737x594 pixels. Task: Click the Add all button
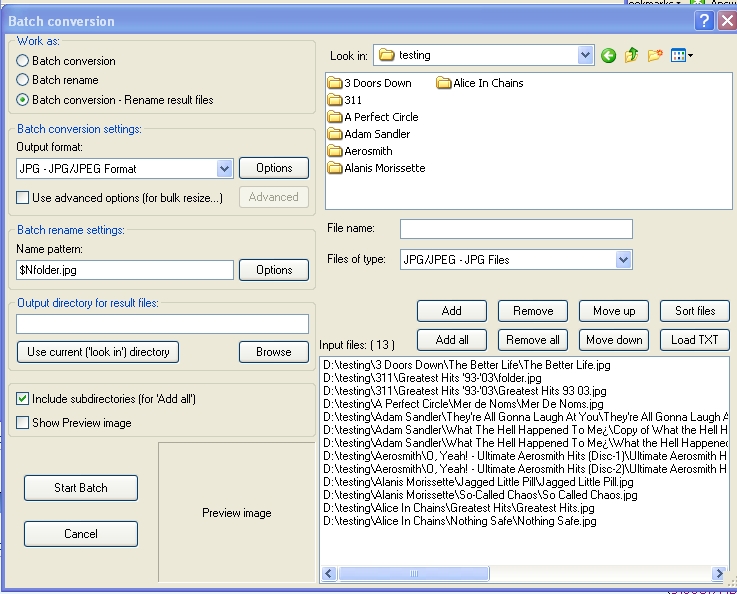pos(452,340)
